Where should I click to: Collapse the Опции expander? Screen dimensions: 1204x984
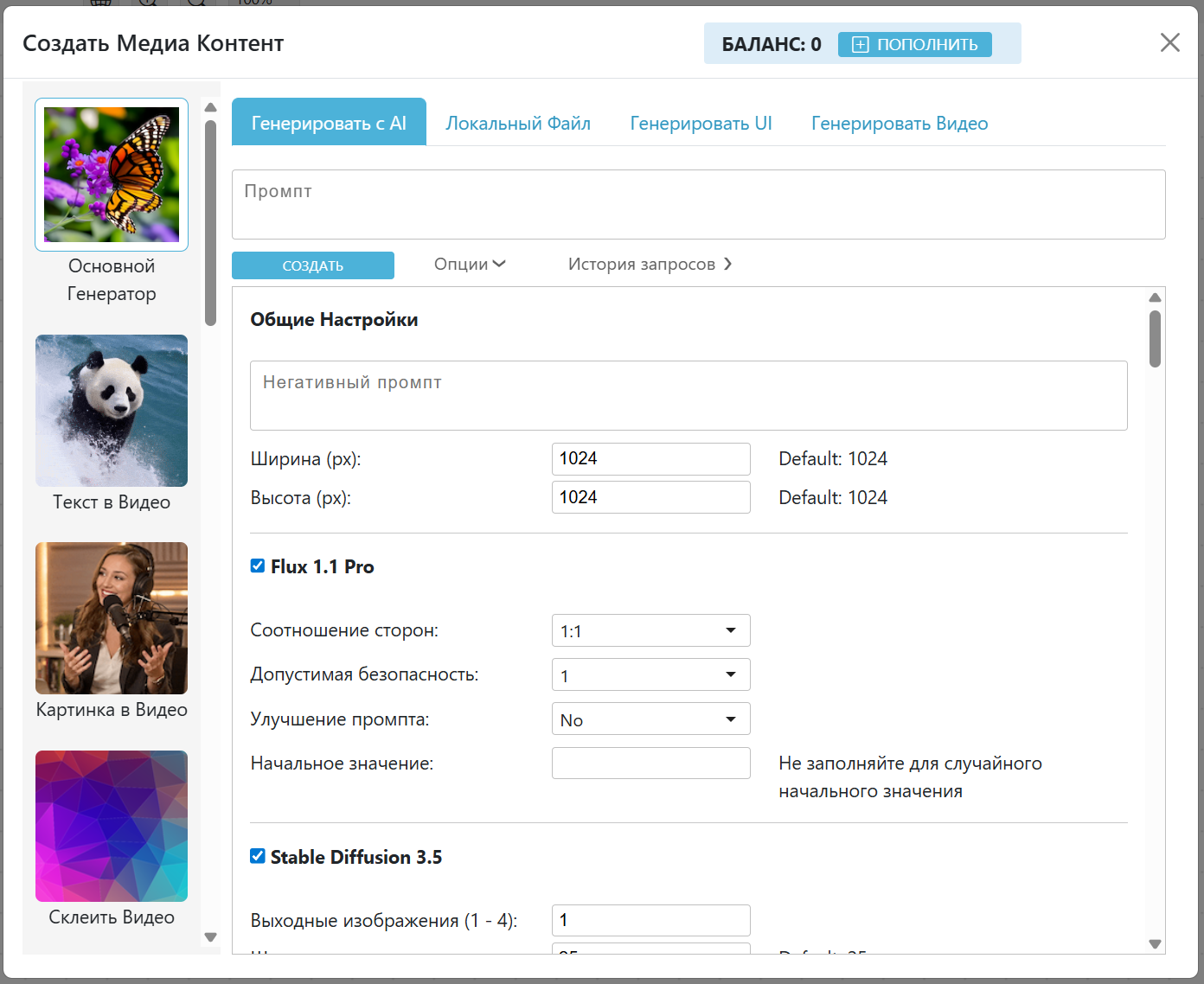click(470, 265)
